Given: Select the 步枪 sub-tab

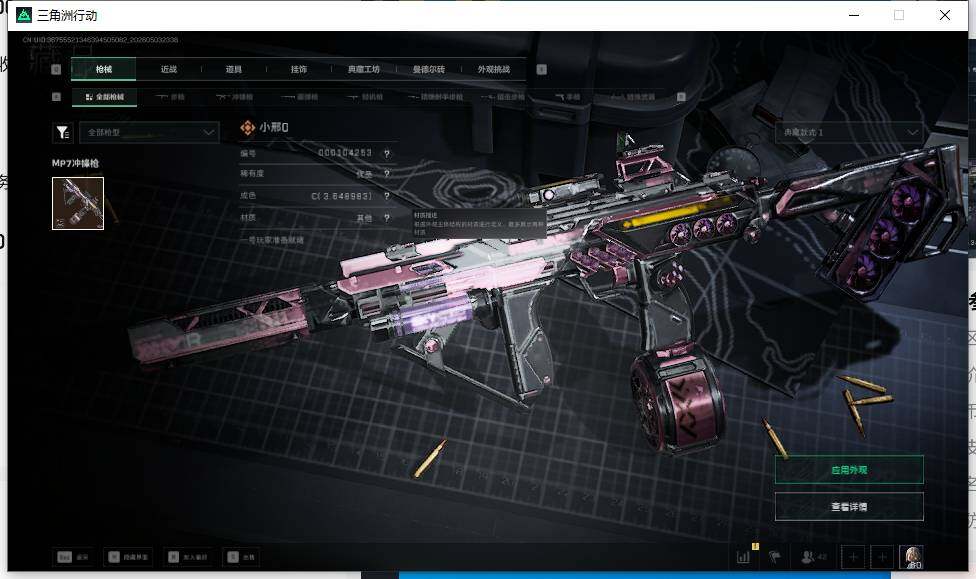Looking at the screenshot, I should [171, 97].
